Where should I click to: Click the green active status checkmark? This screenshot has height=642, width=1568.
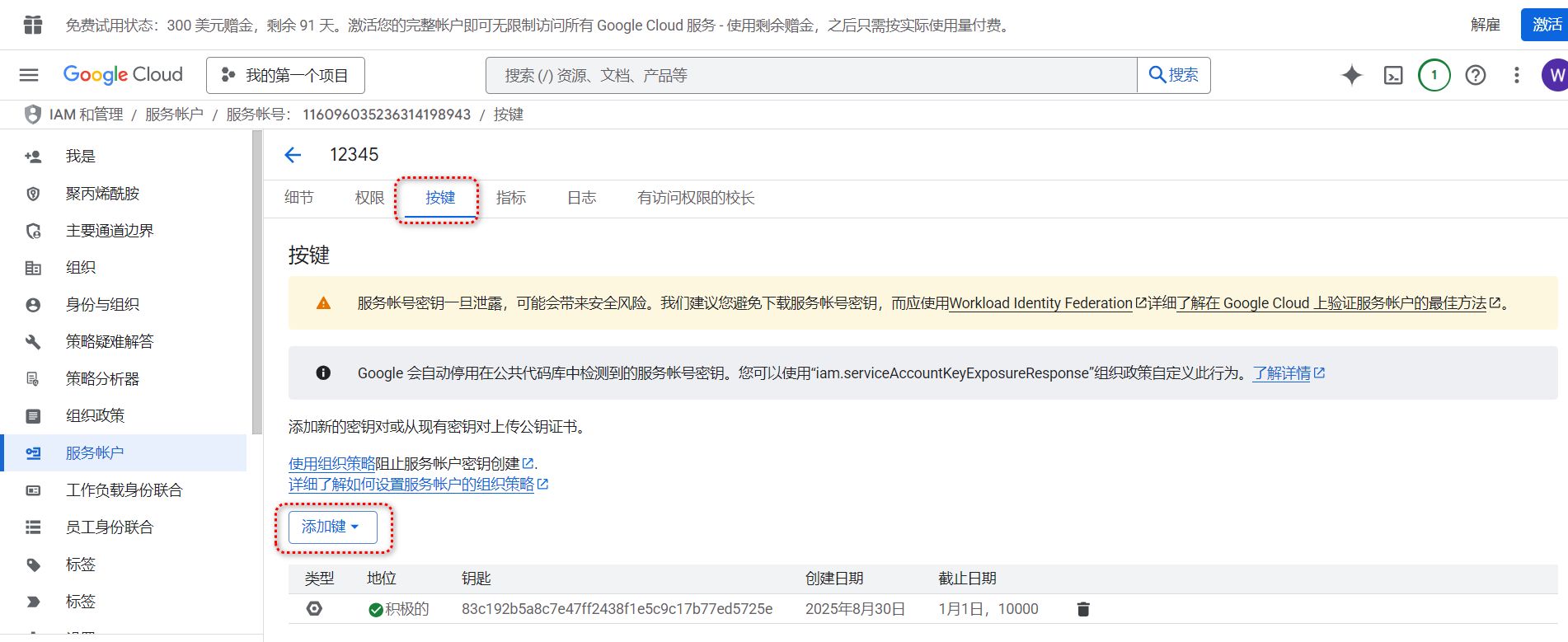(376, 610)
